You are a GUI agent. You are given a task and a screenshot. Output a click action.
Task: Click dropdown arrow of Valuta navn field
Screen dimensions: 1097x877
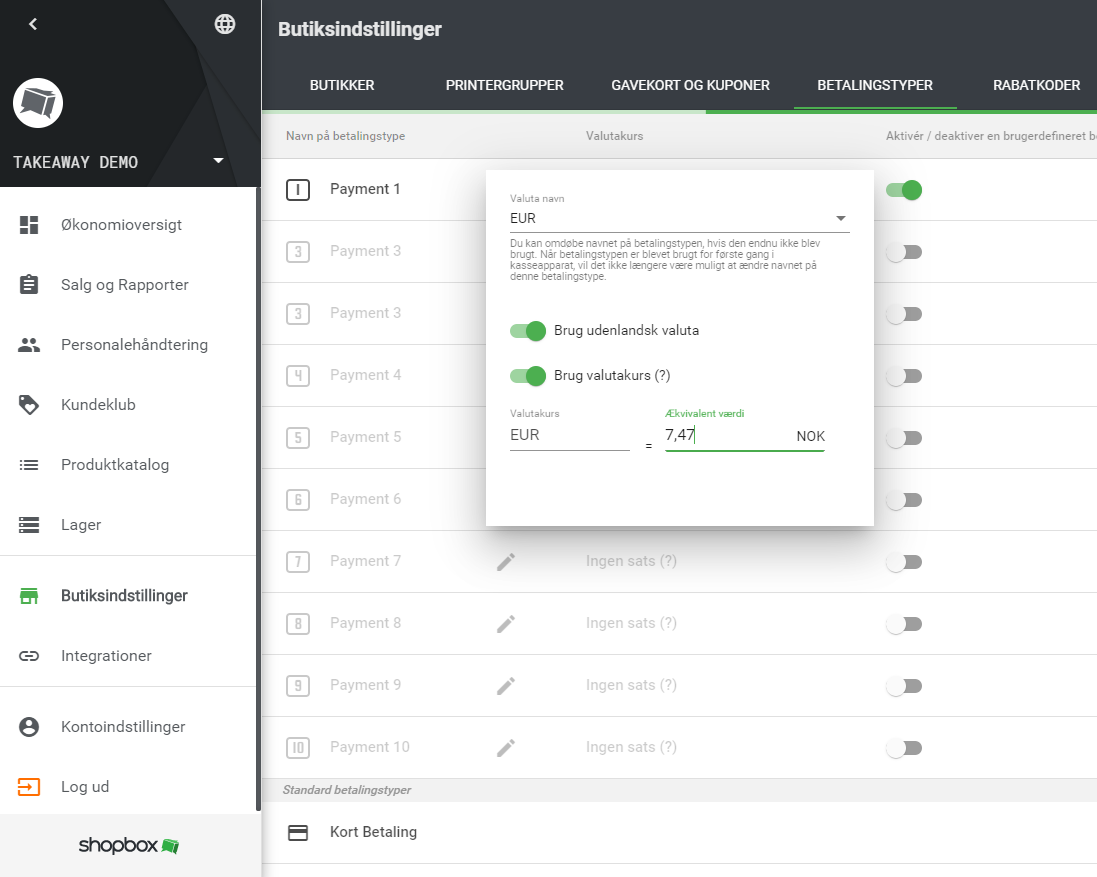pyautogui.click(x=841, y=218)
